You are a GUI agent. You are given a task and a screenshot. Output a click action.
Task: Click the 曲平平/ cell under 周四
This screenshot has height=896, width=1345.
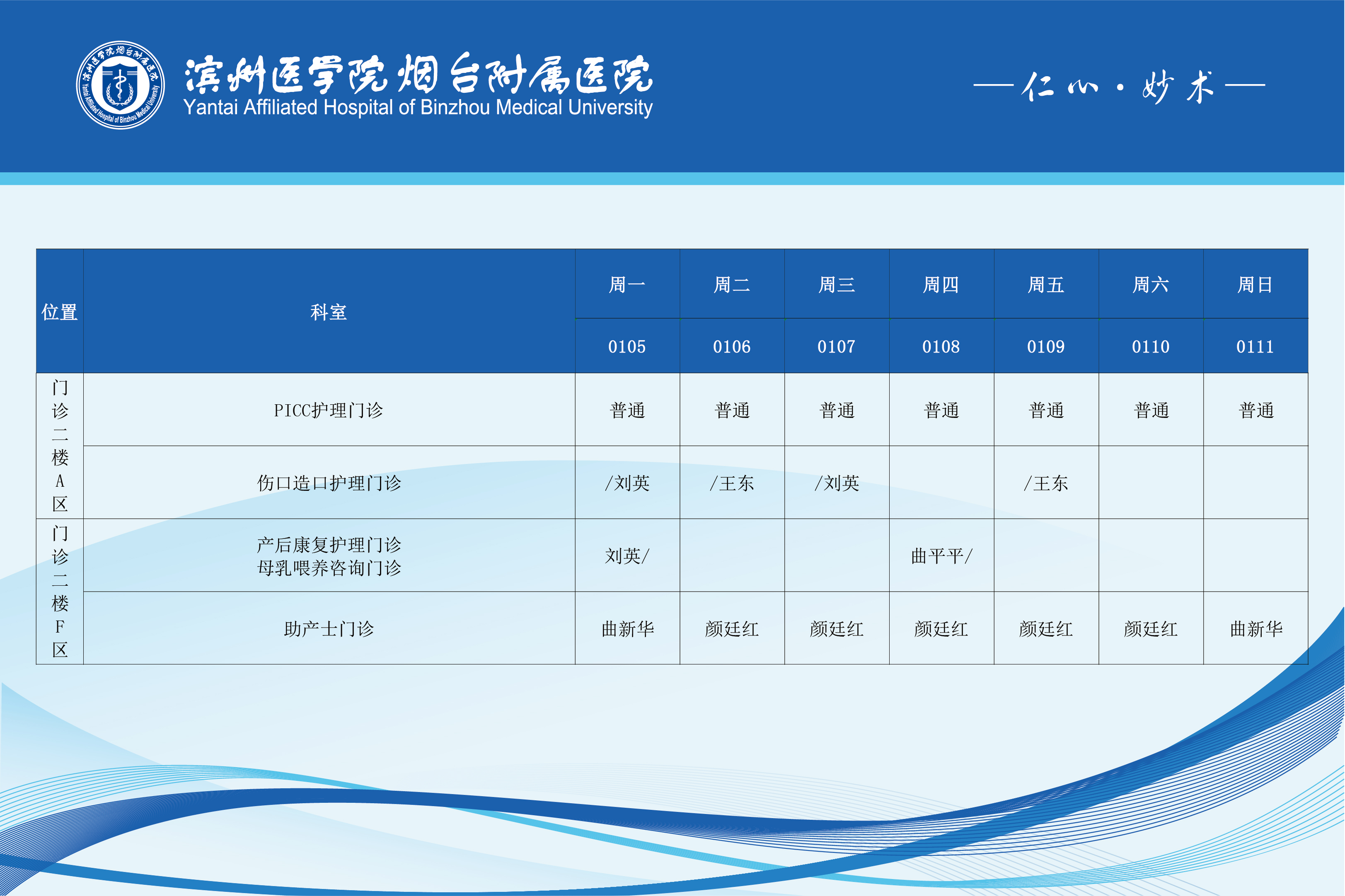click(x=941, y=556)
